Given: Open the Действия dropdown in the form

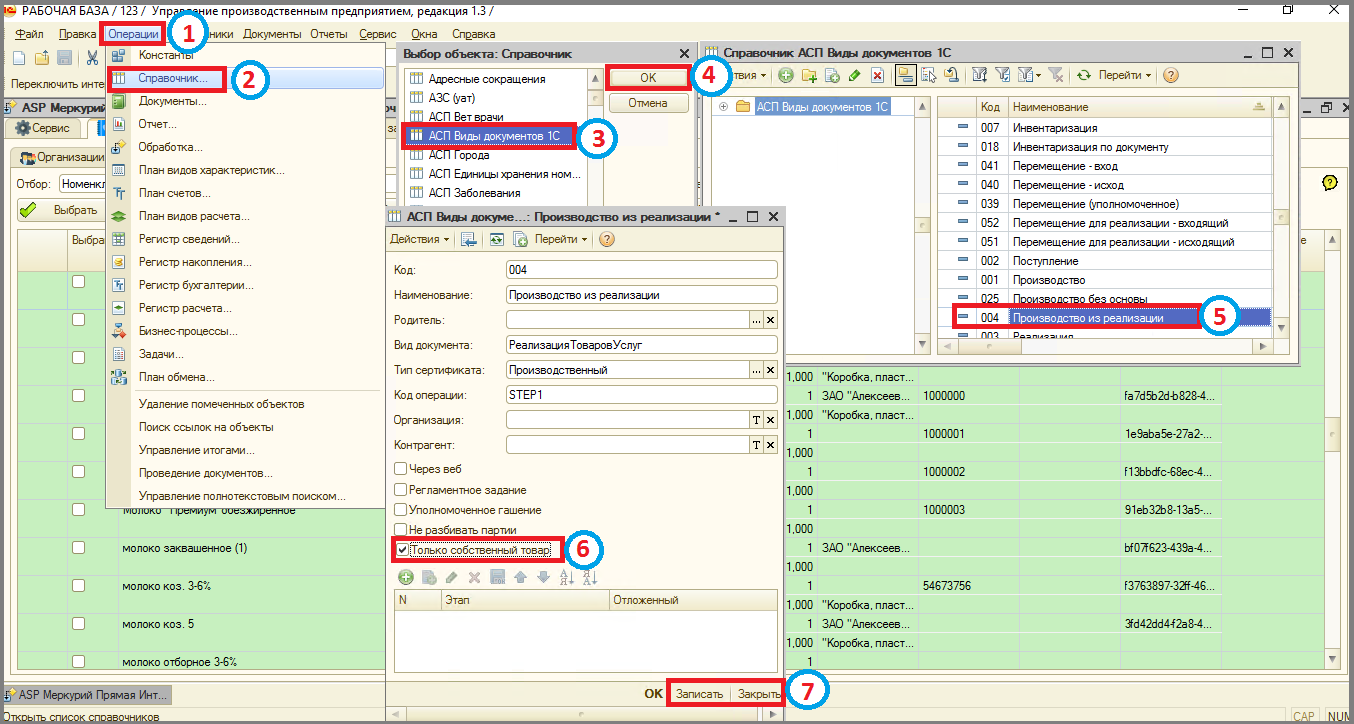Looking at the screenshot, I should (x=419, y=239).
